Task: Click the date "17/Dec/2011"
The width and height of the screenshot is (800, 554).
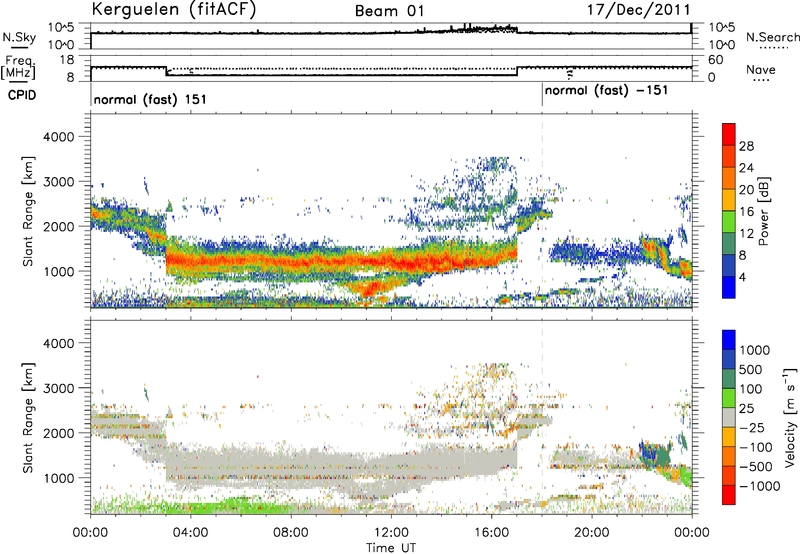Action: [x=638, y=9]
